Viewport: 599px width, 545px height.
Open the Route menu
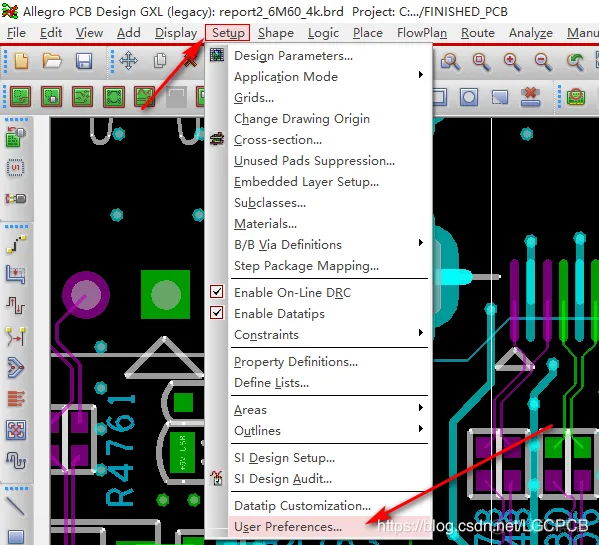pos(478,33)
